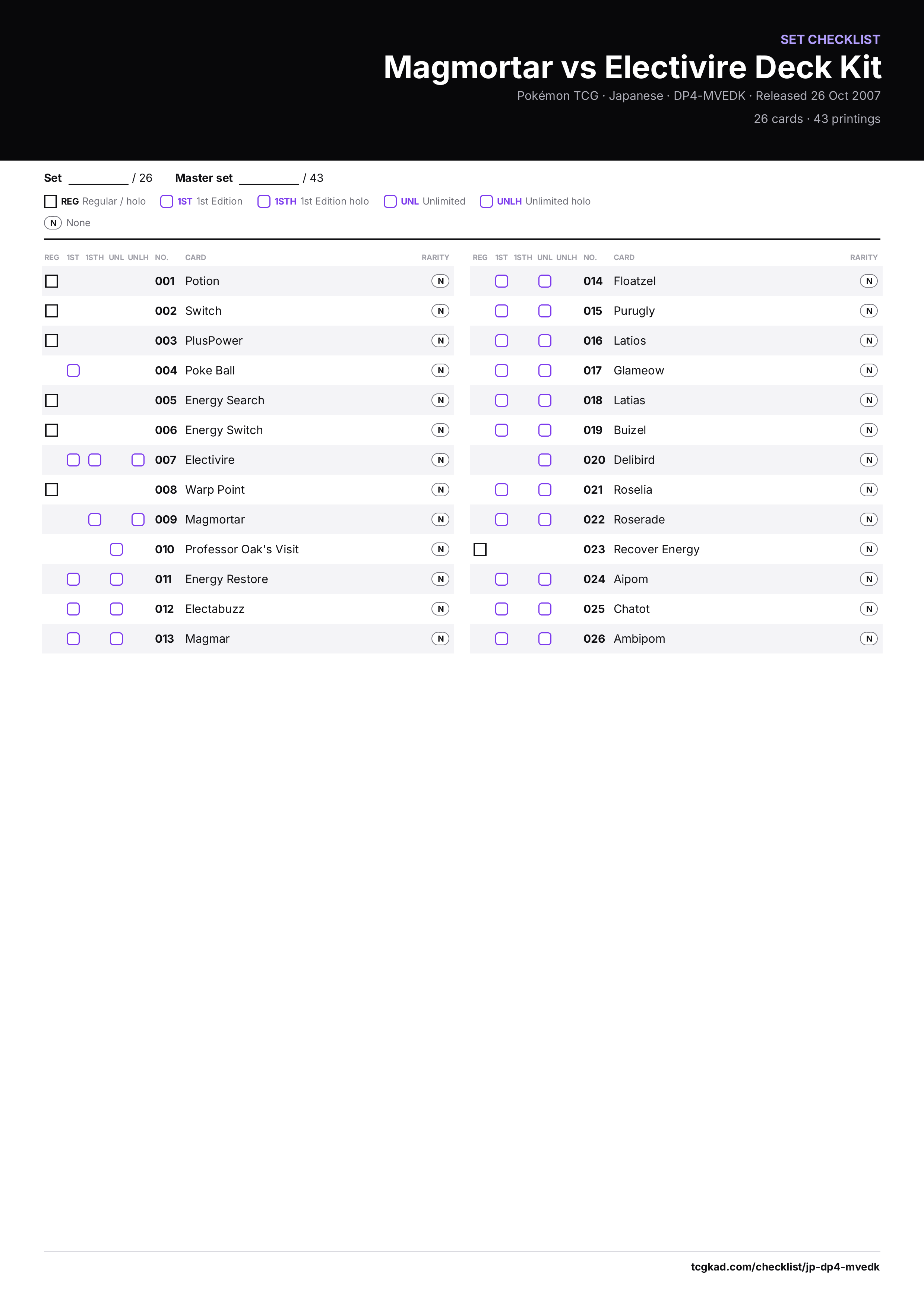Check the REG box for Recover Energy
The height and width of the screenshot is (1307, 924).
[x=480, y=549]
